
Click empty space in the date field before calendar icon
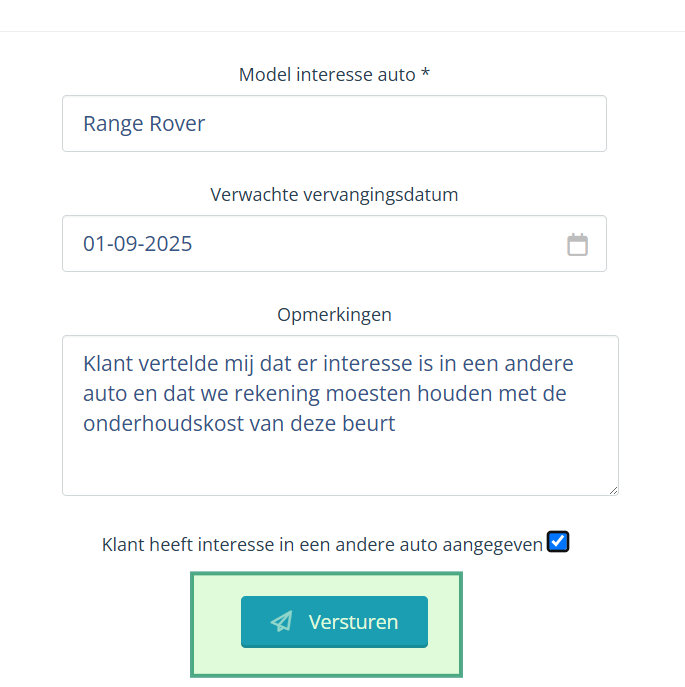(377, 244)
